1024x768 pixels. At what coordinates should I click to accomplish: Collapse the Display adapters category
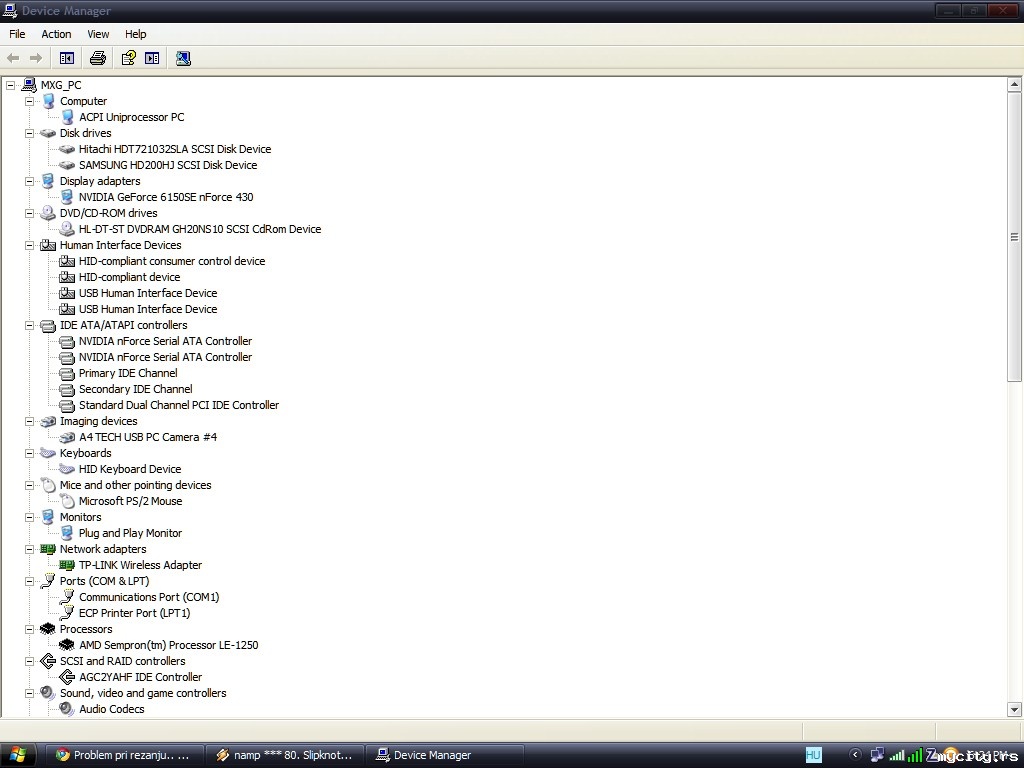29,181
